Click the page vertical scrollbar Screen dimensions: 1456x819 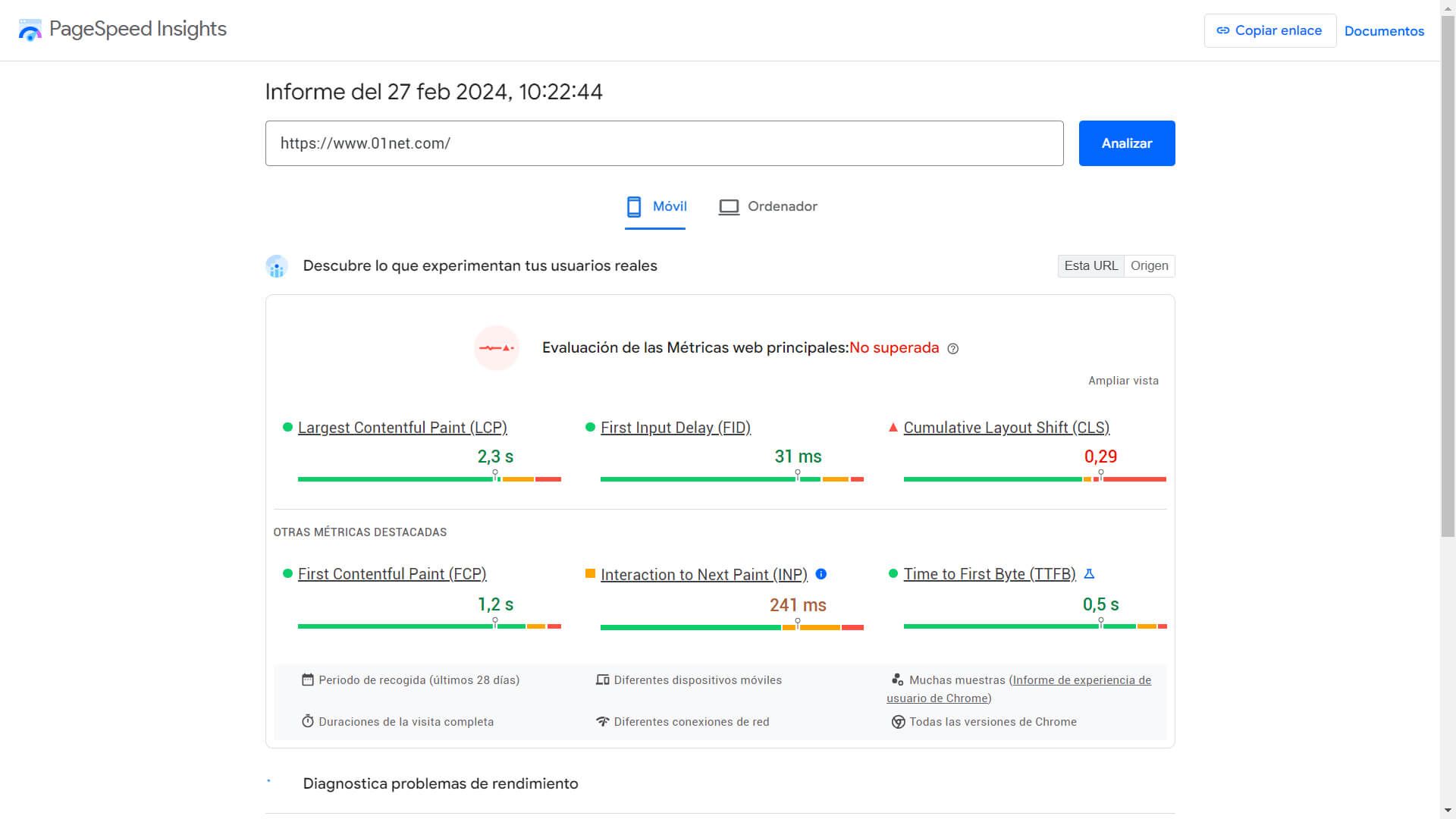[1448, 277]
